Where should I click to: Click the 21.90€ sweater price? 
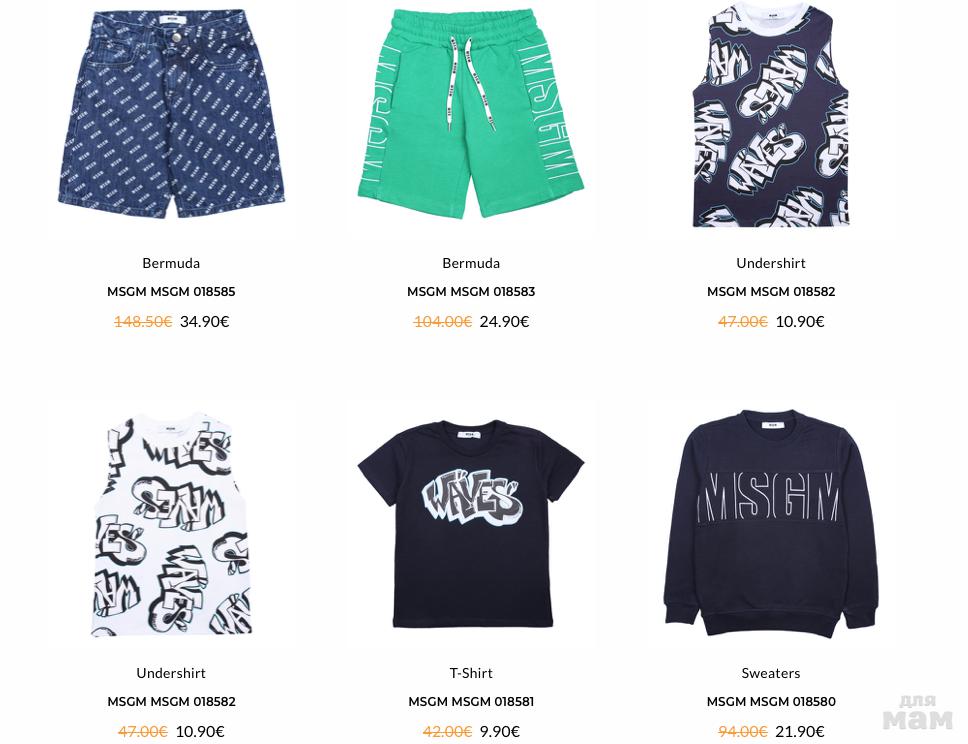(799, 732)
